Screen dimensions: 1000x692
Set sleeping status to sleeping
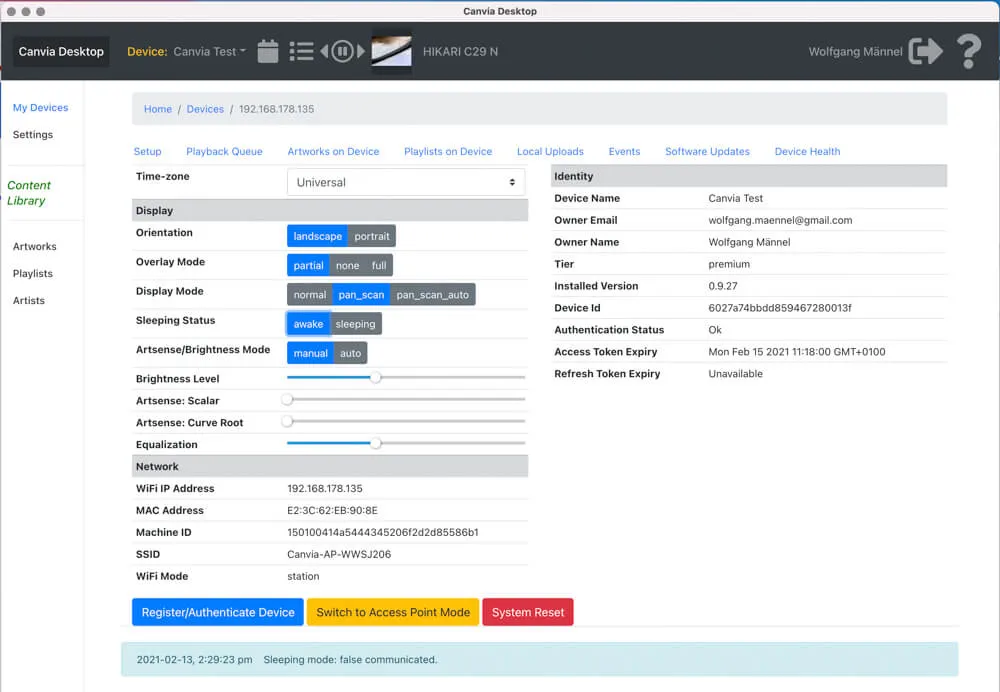(355, 324)
